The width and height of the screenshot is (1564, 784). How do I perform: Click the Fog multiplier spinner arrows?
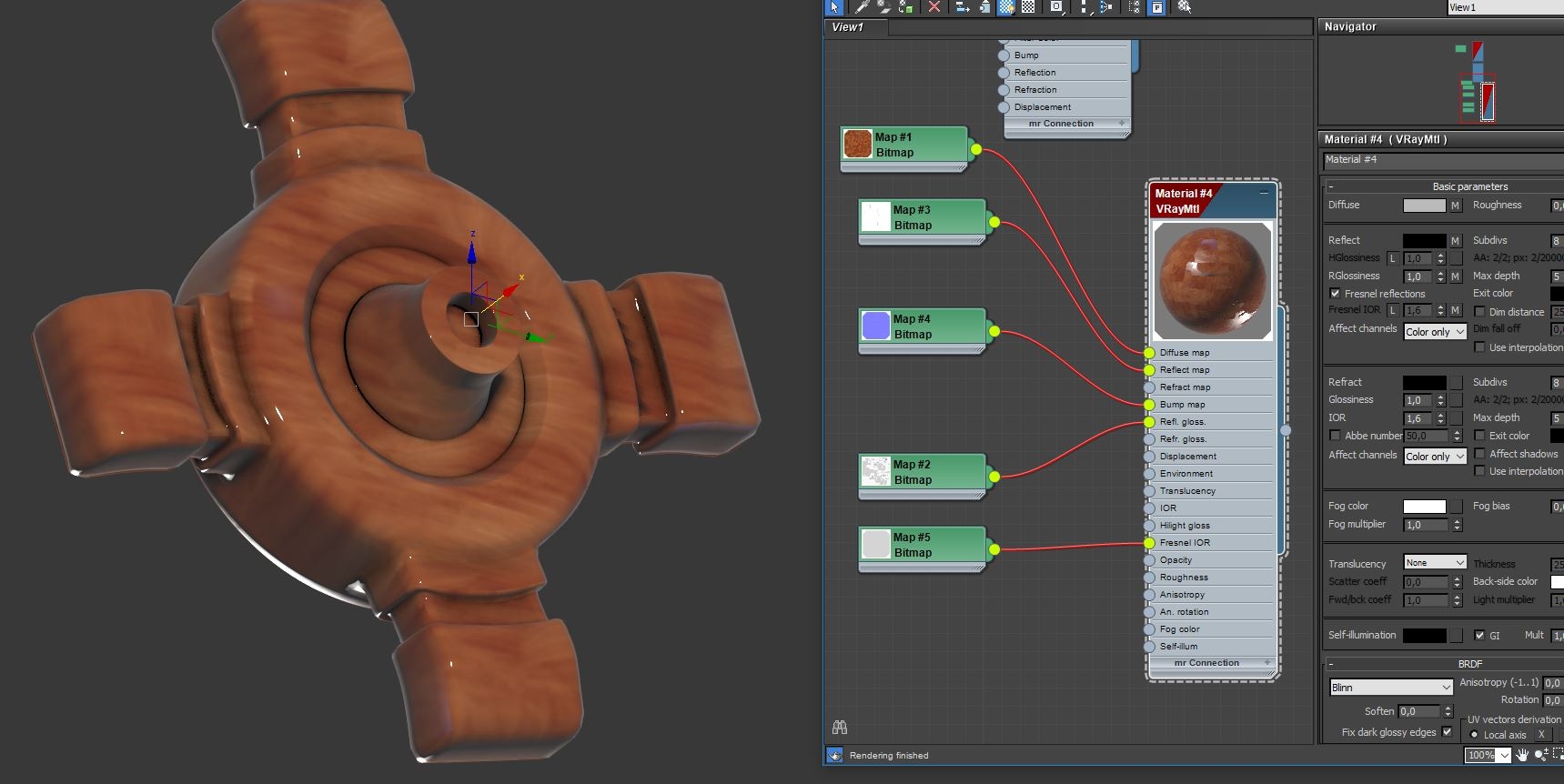point(1457,525)
